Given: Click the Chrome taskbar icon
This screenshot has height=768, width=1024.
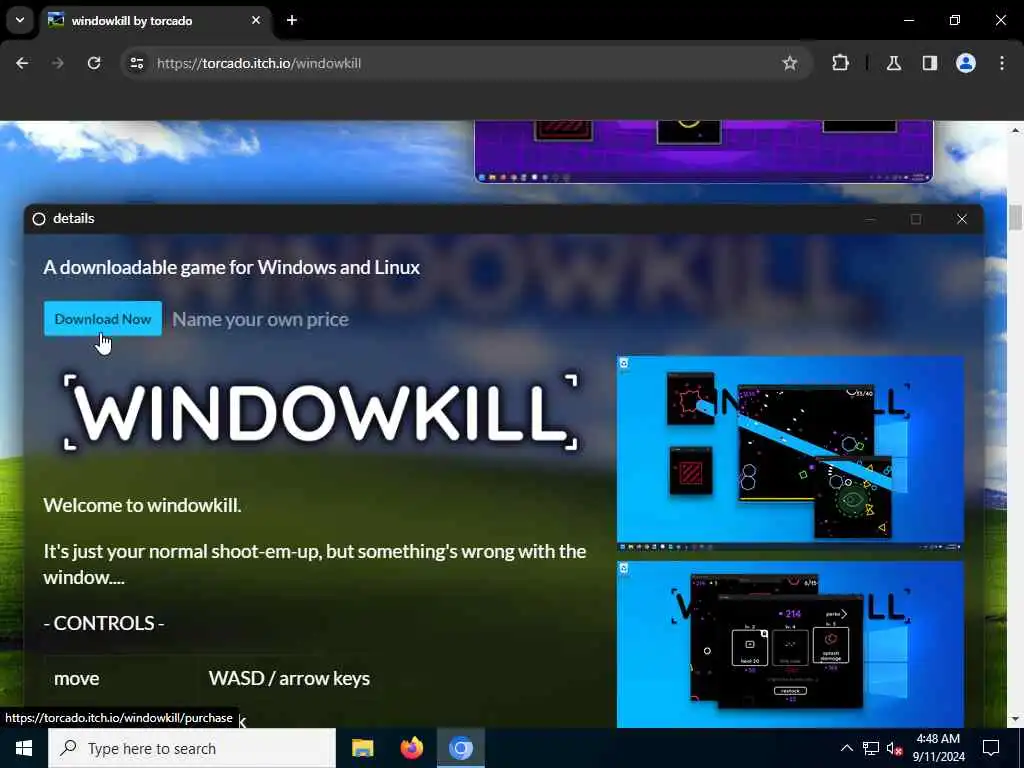Looking at the screenshot, I should tap(460, 748).
